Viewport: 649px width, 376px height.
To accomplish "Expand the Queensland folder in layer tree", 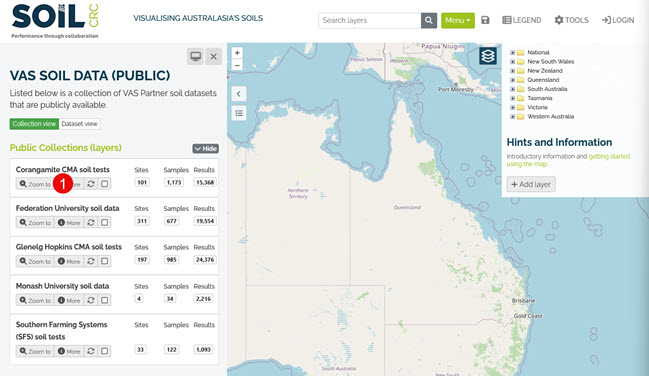I will coord(512,80).
